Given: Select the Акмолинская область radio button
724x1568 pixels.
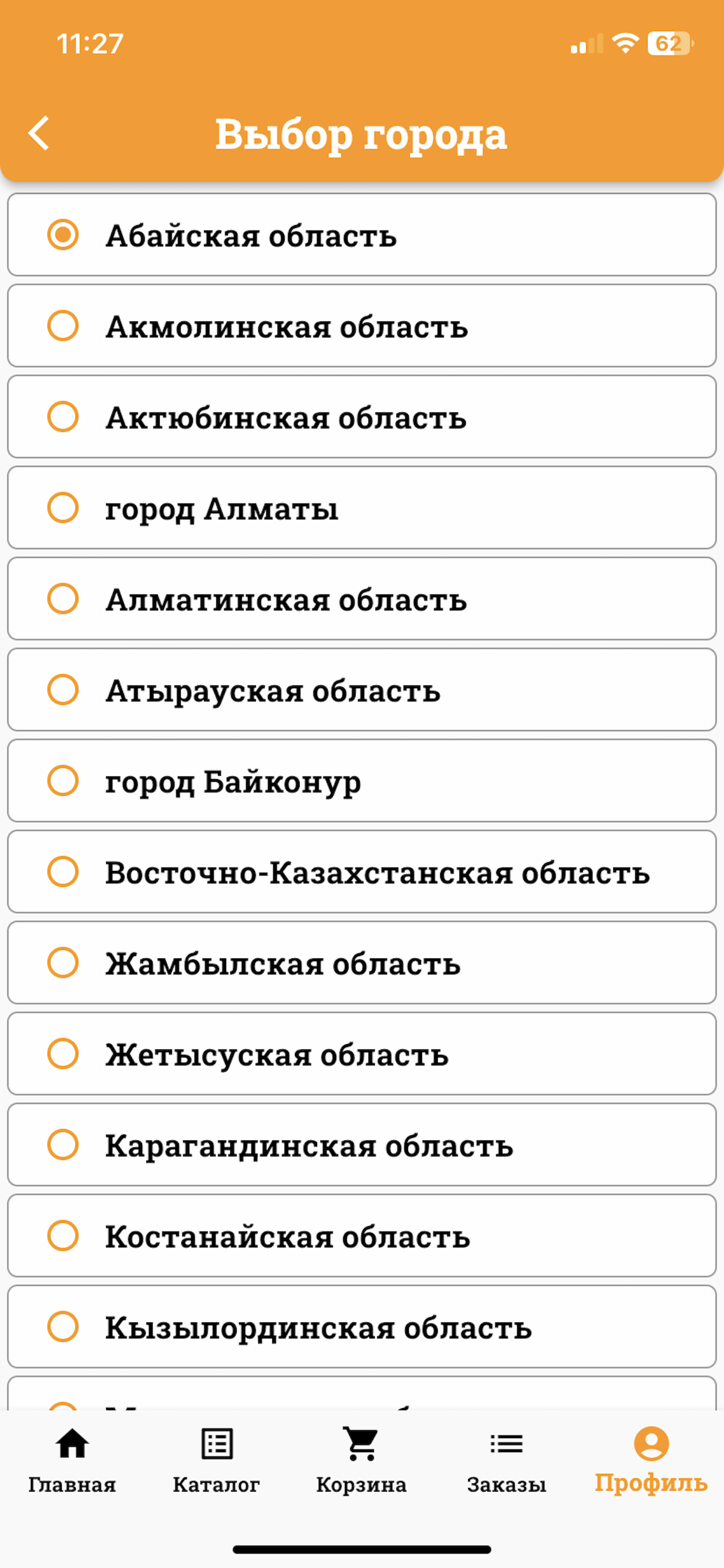Looking at the screenshot, I should click(x=64, y=325).
